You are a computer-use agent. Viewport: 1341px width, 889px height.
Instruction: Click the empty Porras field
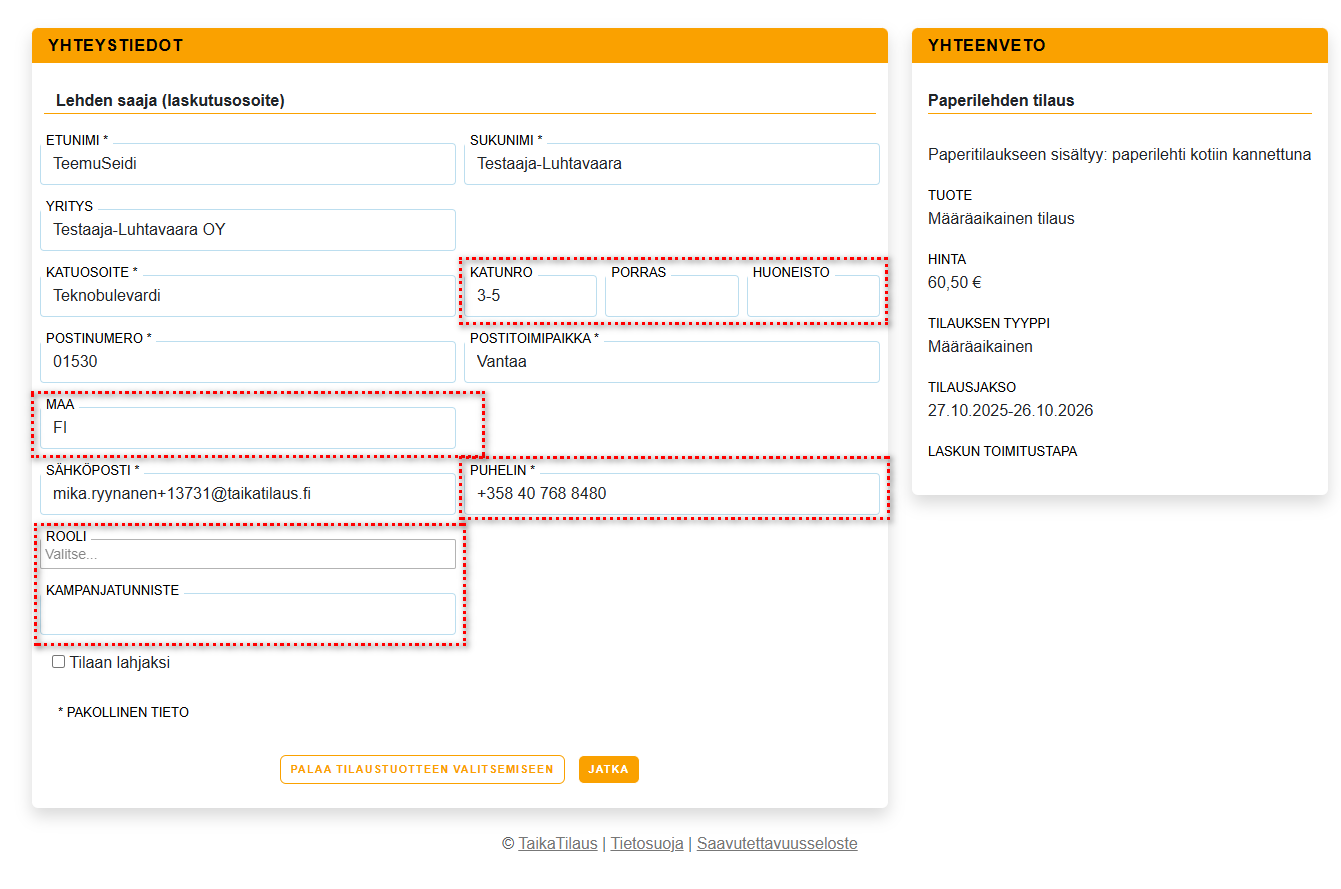tap(671, 296)
